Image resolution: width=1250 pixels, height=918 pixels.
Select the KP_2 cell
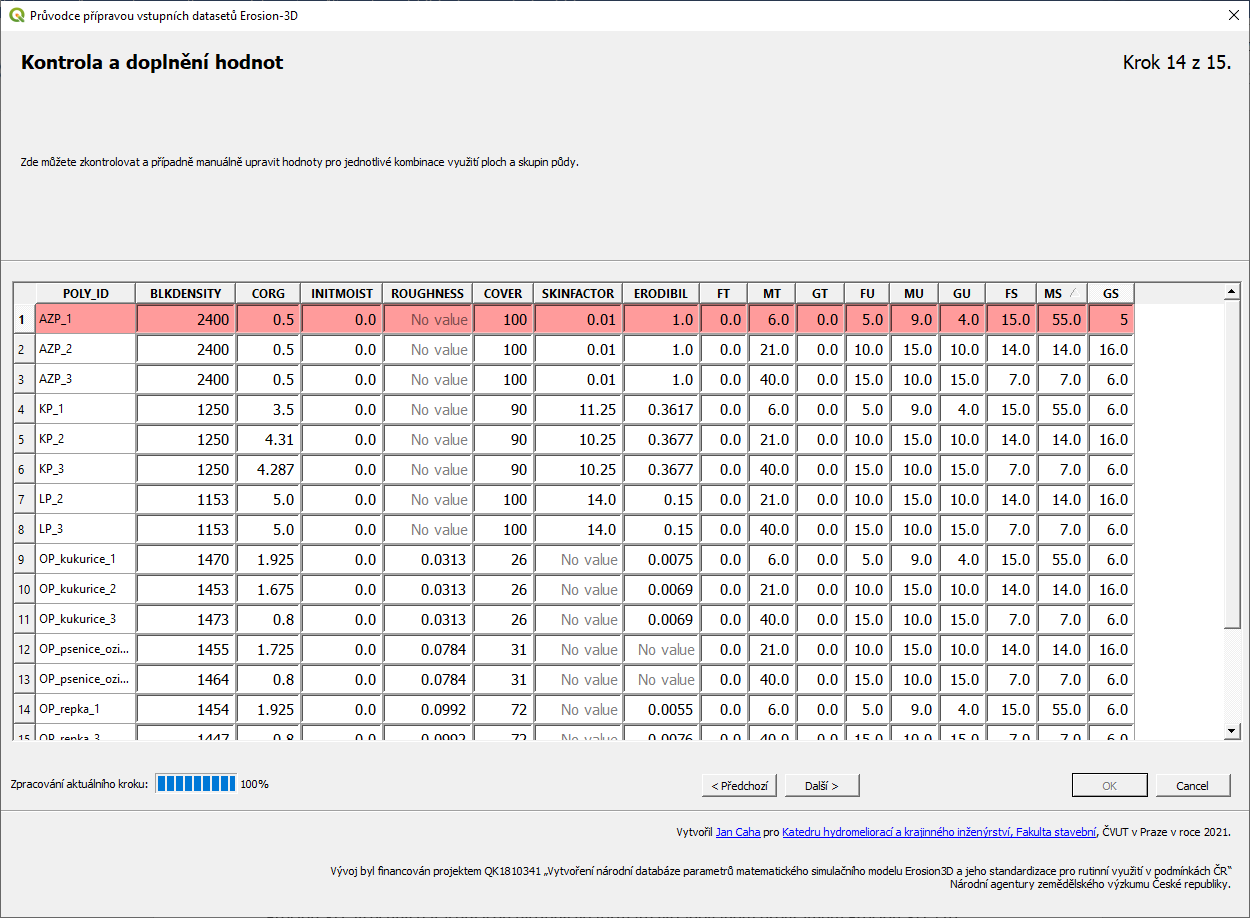tap(86, 439)
